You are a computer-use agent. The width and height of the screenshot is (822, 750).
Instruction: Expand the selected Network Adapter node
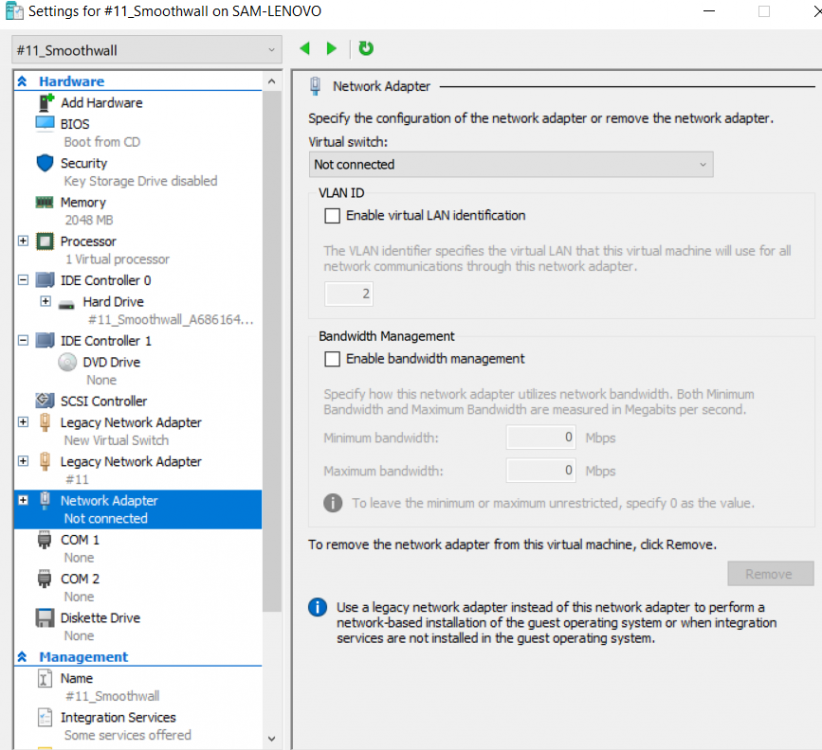(23, 501)
